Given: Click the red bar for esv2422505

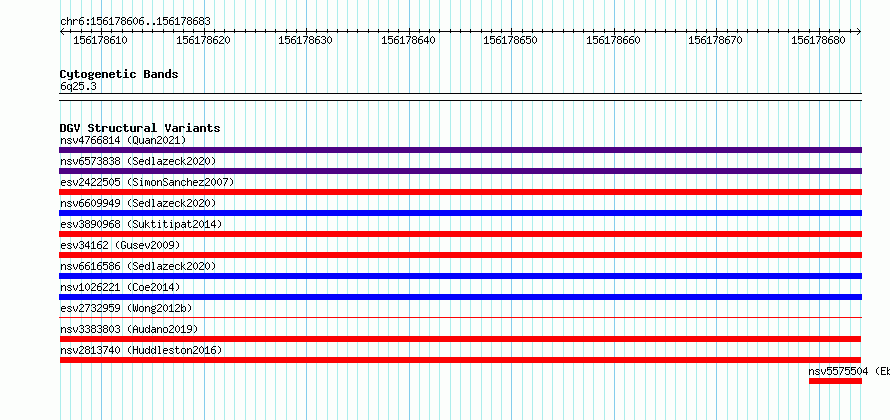Looking at the screenshot, I should point(460,192).
